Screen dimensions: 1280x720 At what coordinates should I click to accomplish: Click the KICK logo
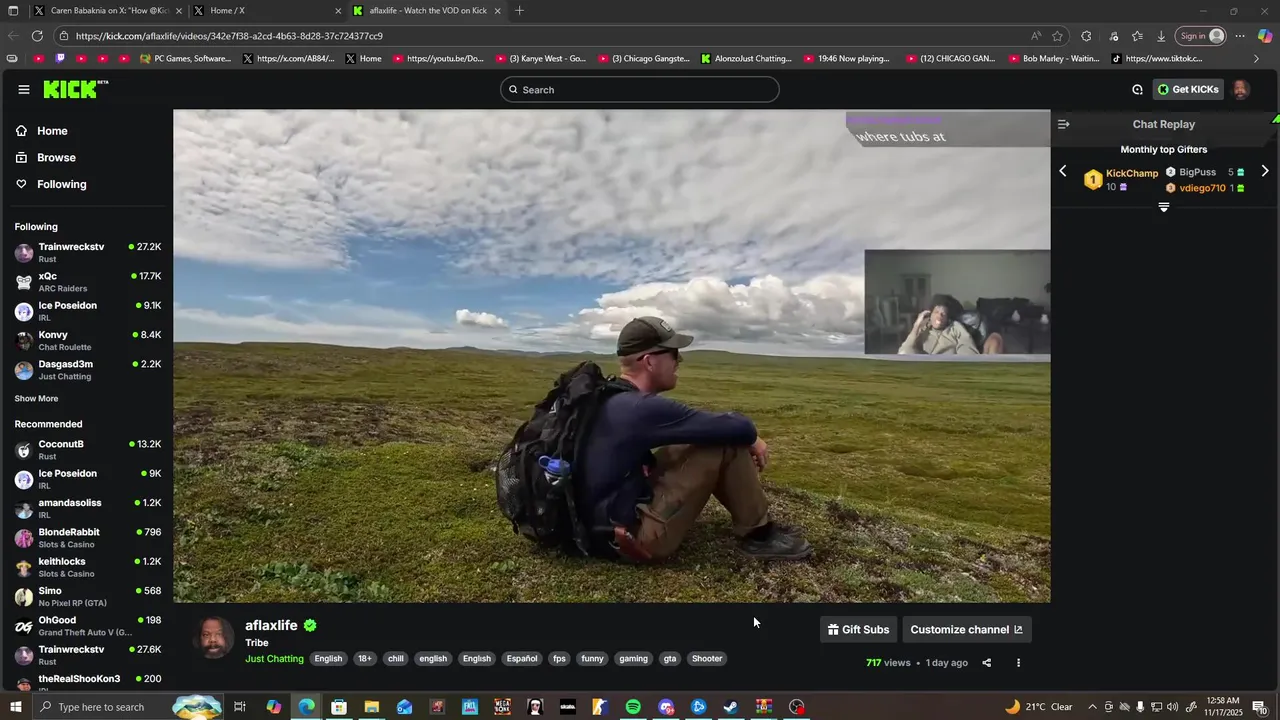coord(75,90)
